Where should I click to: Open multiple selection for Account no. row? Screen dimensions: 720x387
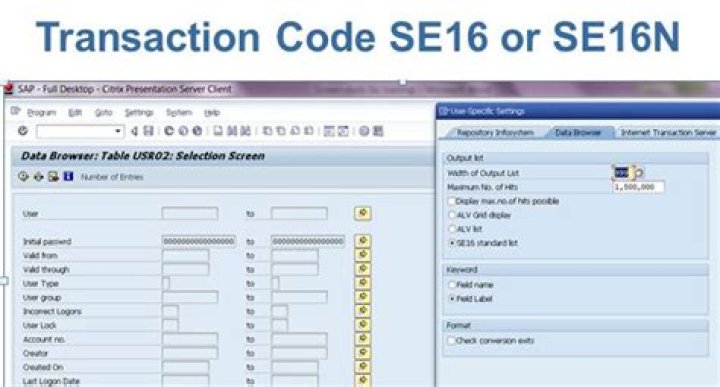363,339
